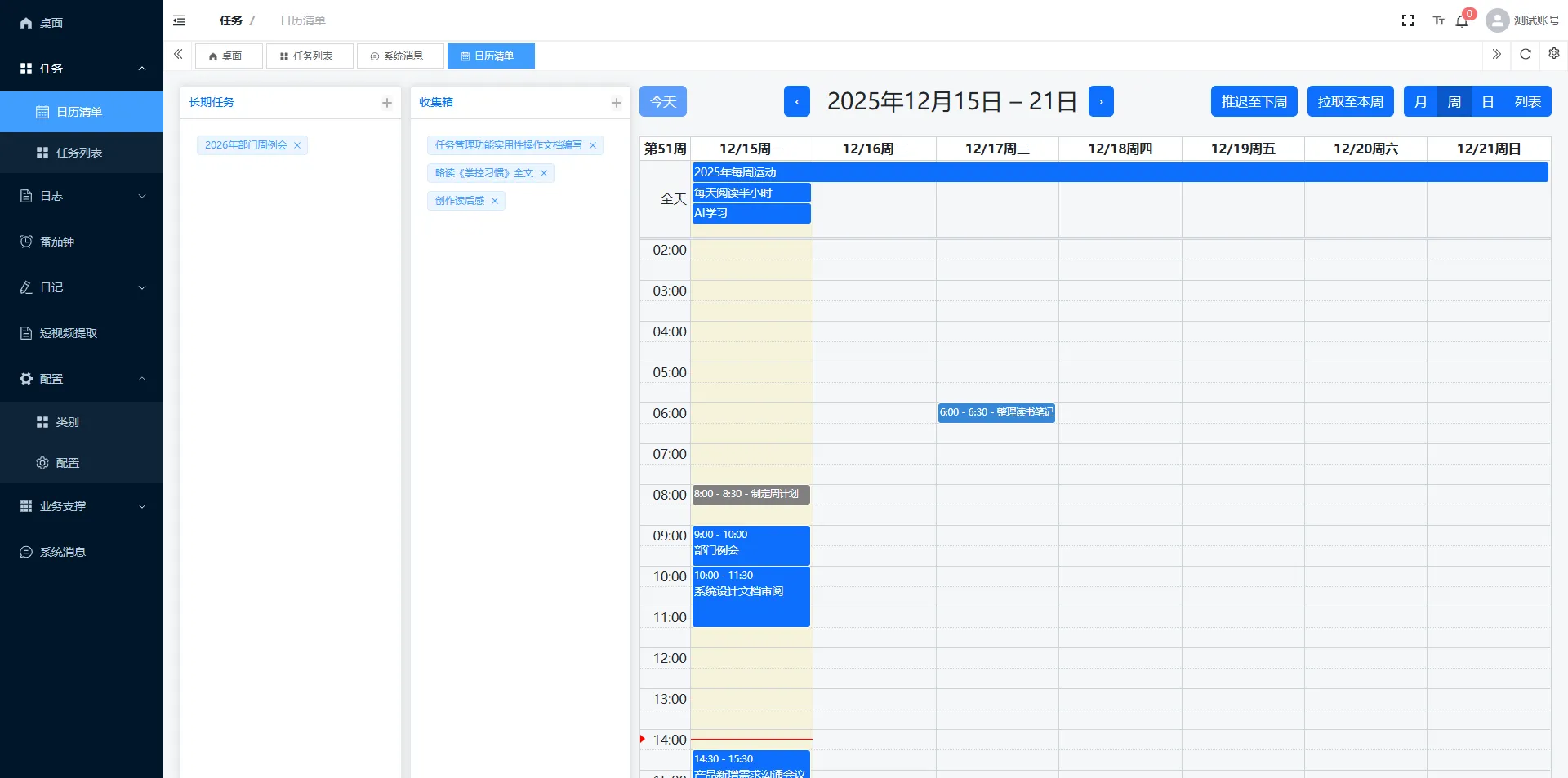Screen dimensions: 1568x778
Task: Click the 推迟至下周 button
Action: pos(1254,102)
